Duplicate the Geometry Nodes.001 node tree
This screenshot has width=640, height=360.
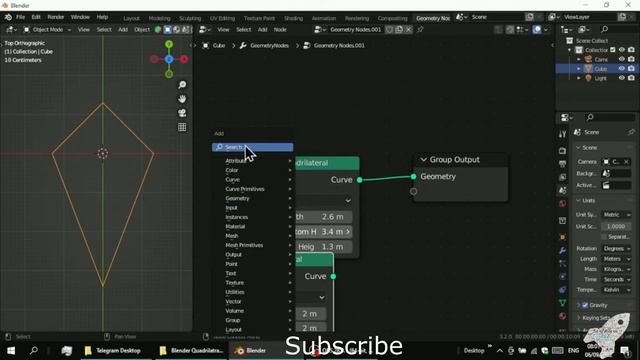point(399,29)
